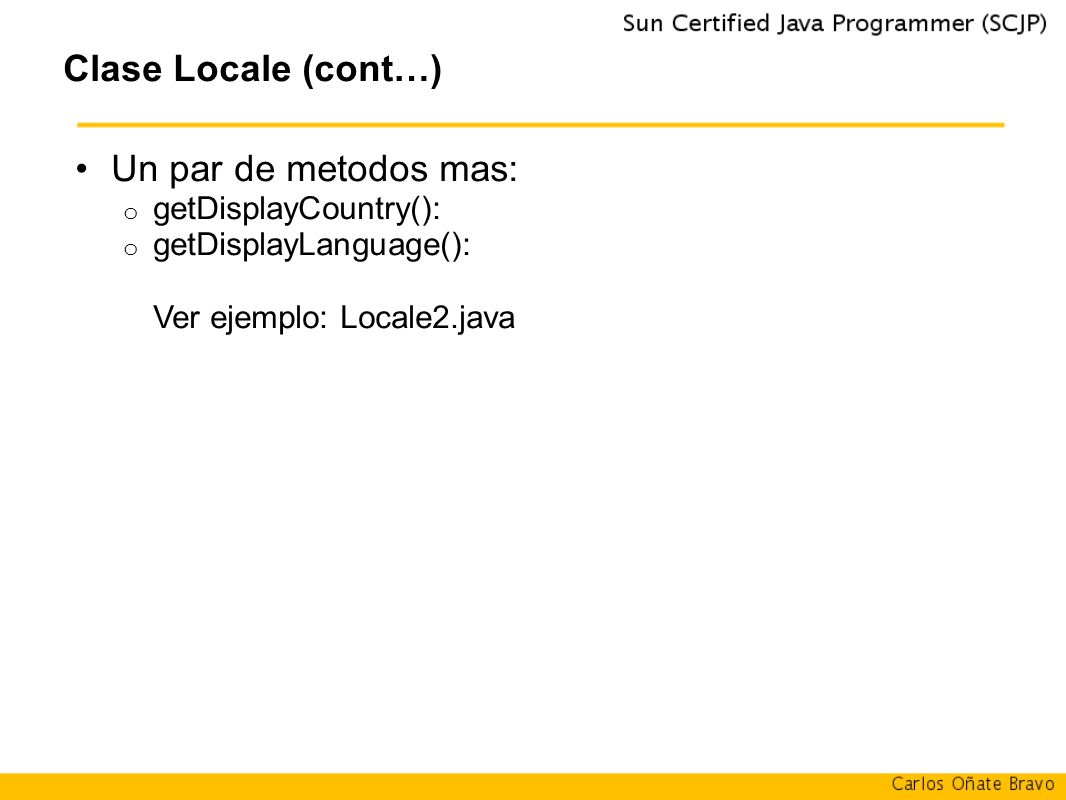Click the 'Carlos Oñate Bravo' footer text
Viewport: 1066px width, 800px height.
(x=973, y=784)
